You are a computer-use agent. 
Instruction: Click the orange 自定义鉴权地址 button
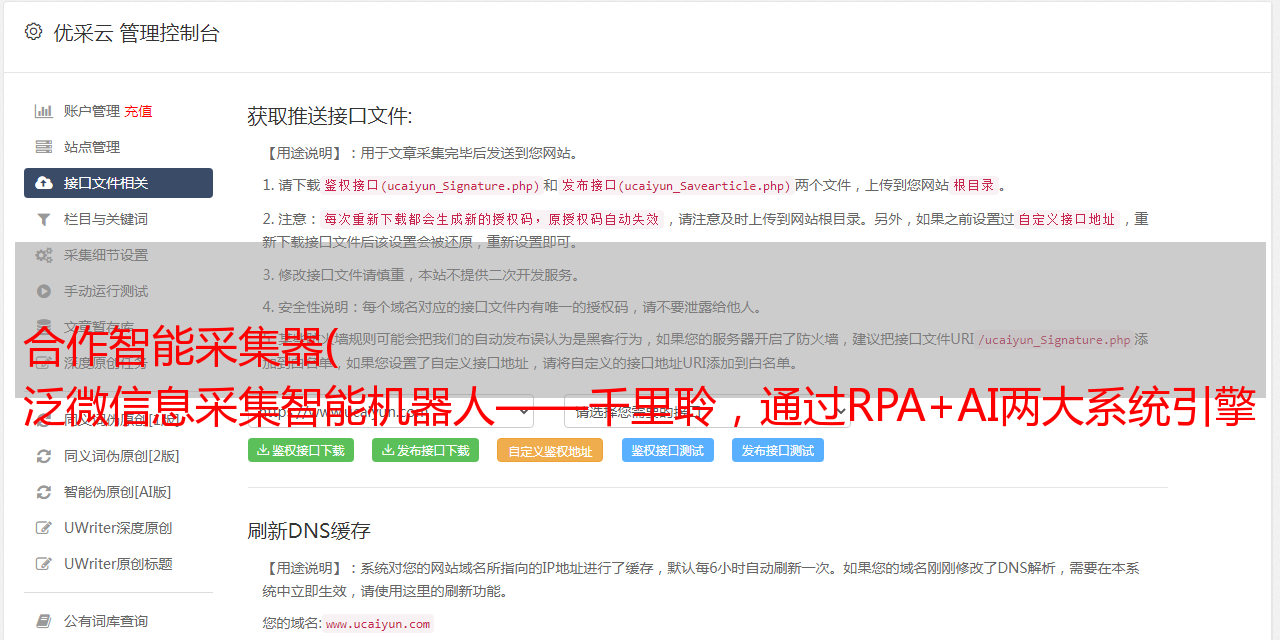coord(550,450)
